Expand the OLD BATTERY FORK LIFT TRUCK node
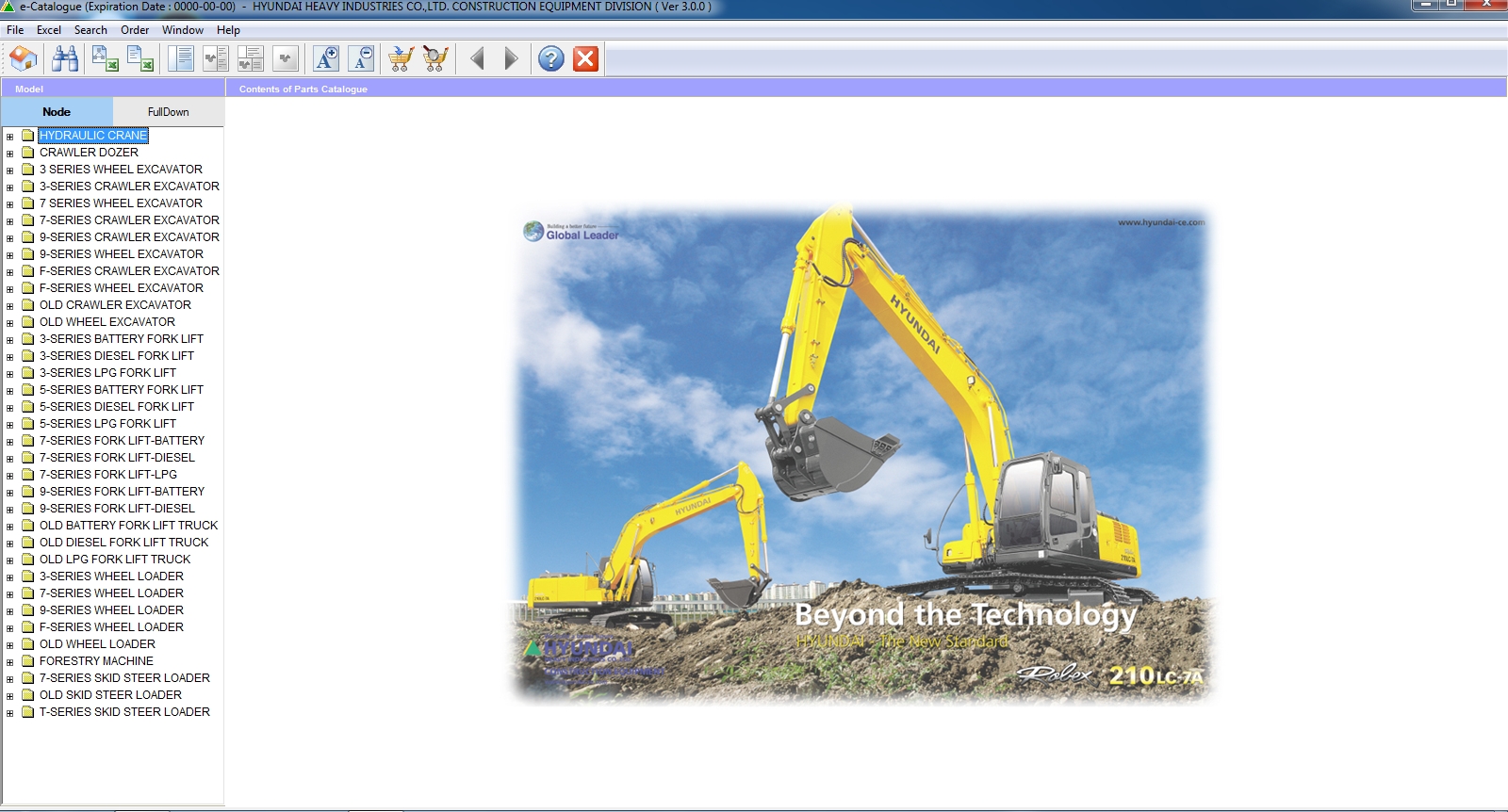 9,527
